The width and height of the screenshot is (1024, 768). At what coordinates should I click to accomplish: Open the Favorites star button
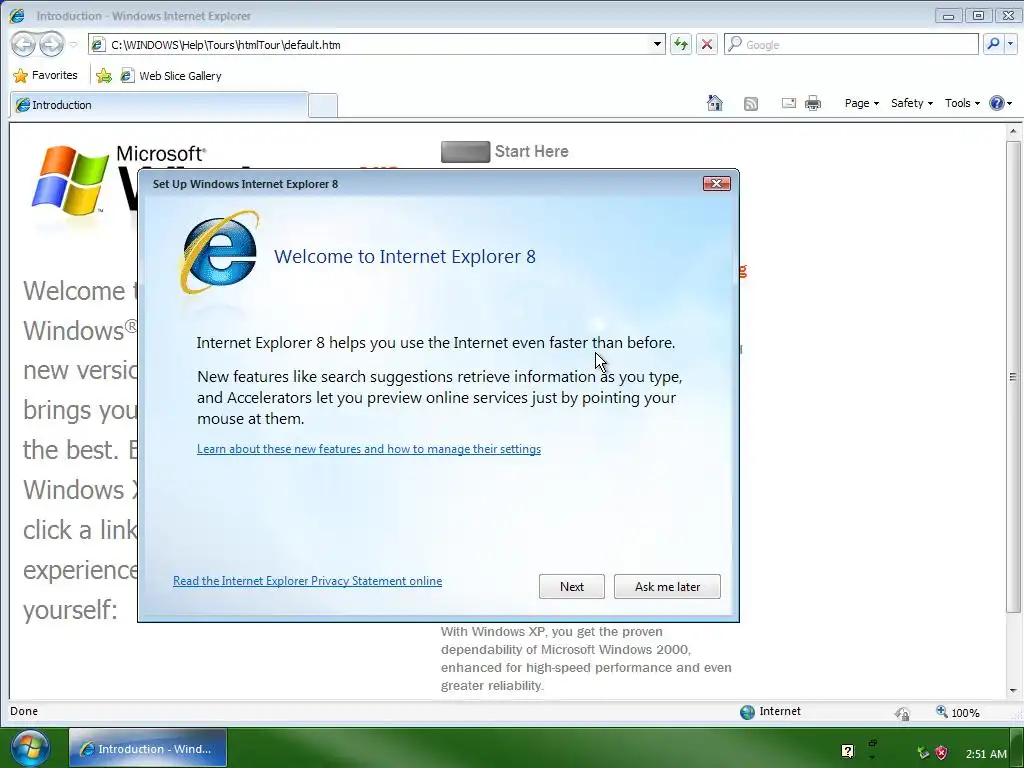[x=46, y=75]
